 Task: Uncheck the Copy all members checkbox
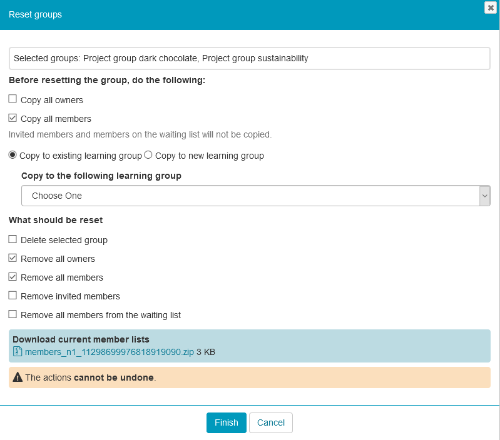coord(13,118)
